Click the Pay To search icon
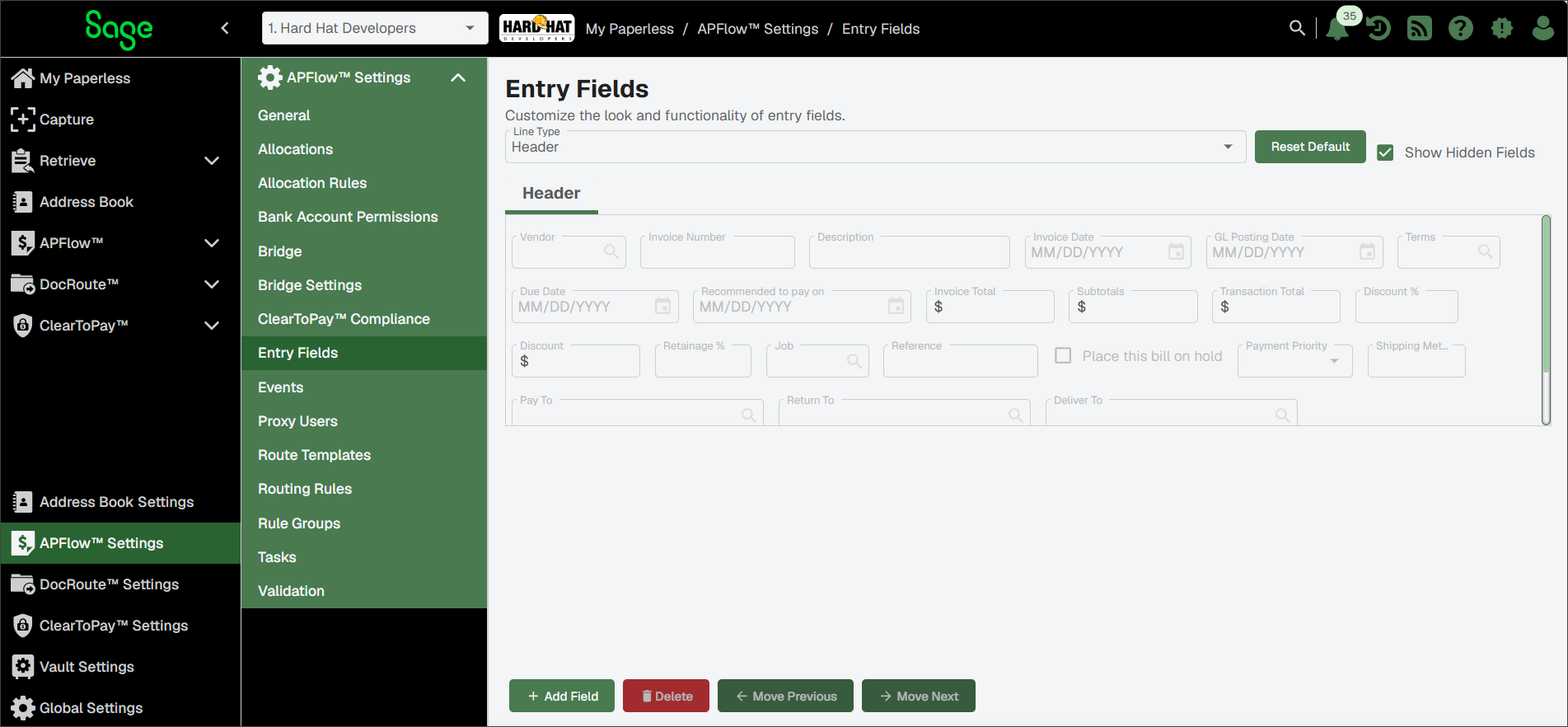The image size is (1568, 727). (749, 415)
